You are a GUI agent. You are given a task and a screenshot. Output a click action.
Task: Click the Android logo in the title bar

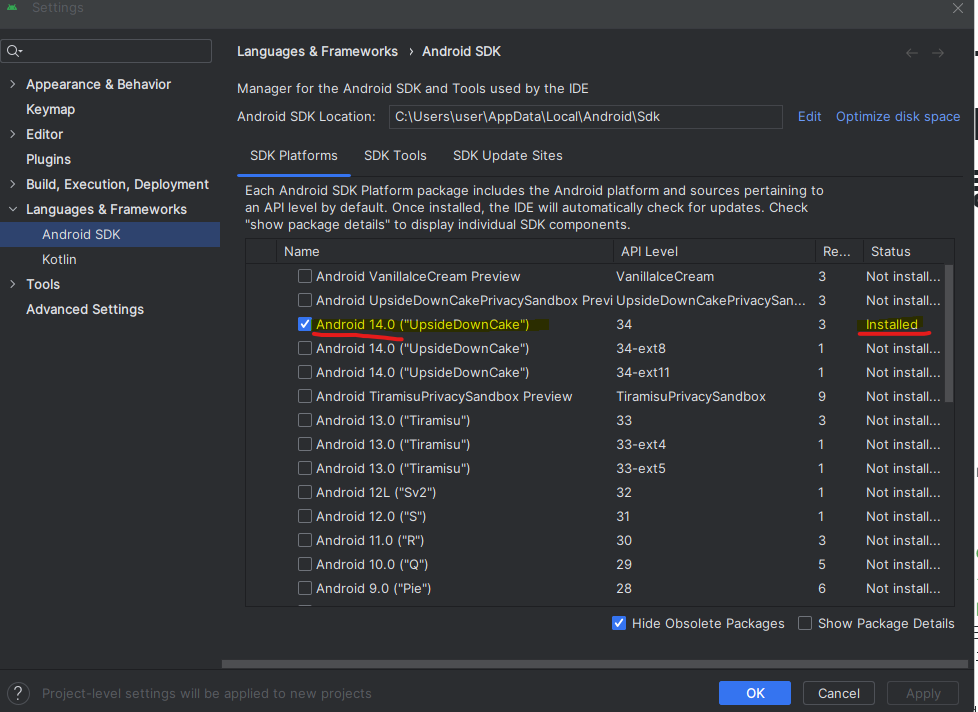12,8
